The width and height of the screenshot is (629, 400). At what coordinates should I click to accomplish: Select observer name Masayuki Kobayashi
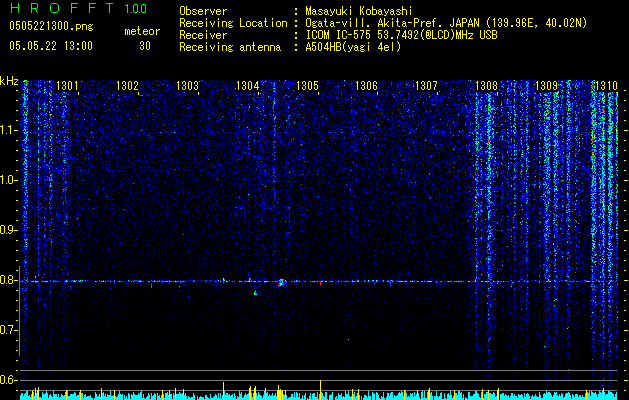(359, 11)
